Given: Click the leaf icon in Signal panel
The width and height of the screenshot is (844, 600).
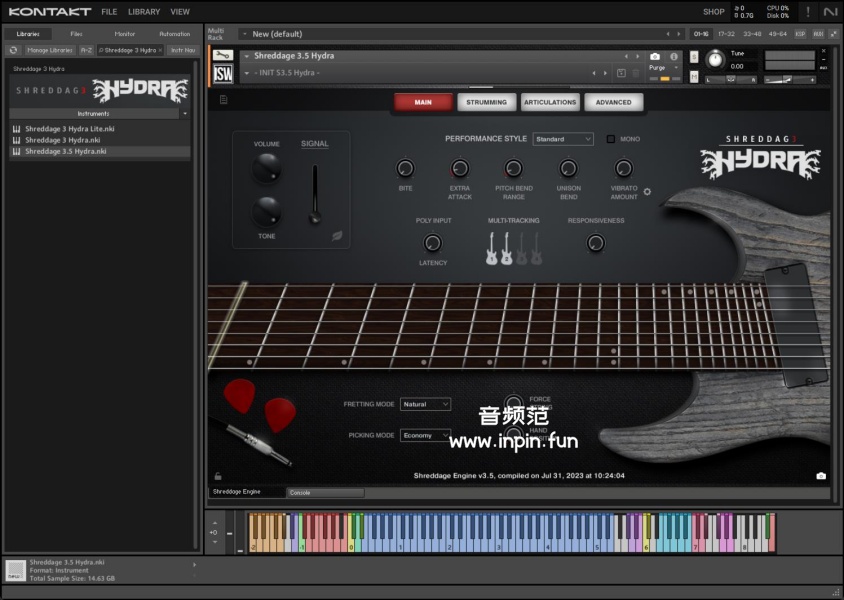Looking at the screenshot, I should coord(338,237).
